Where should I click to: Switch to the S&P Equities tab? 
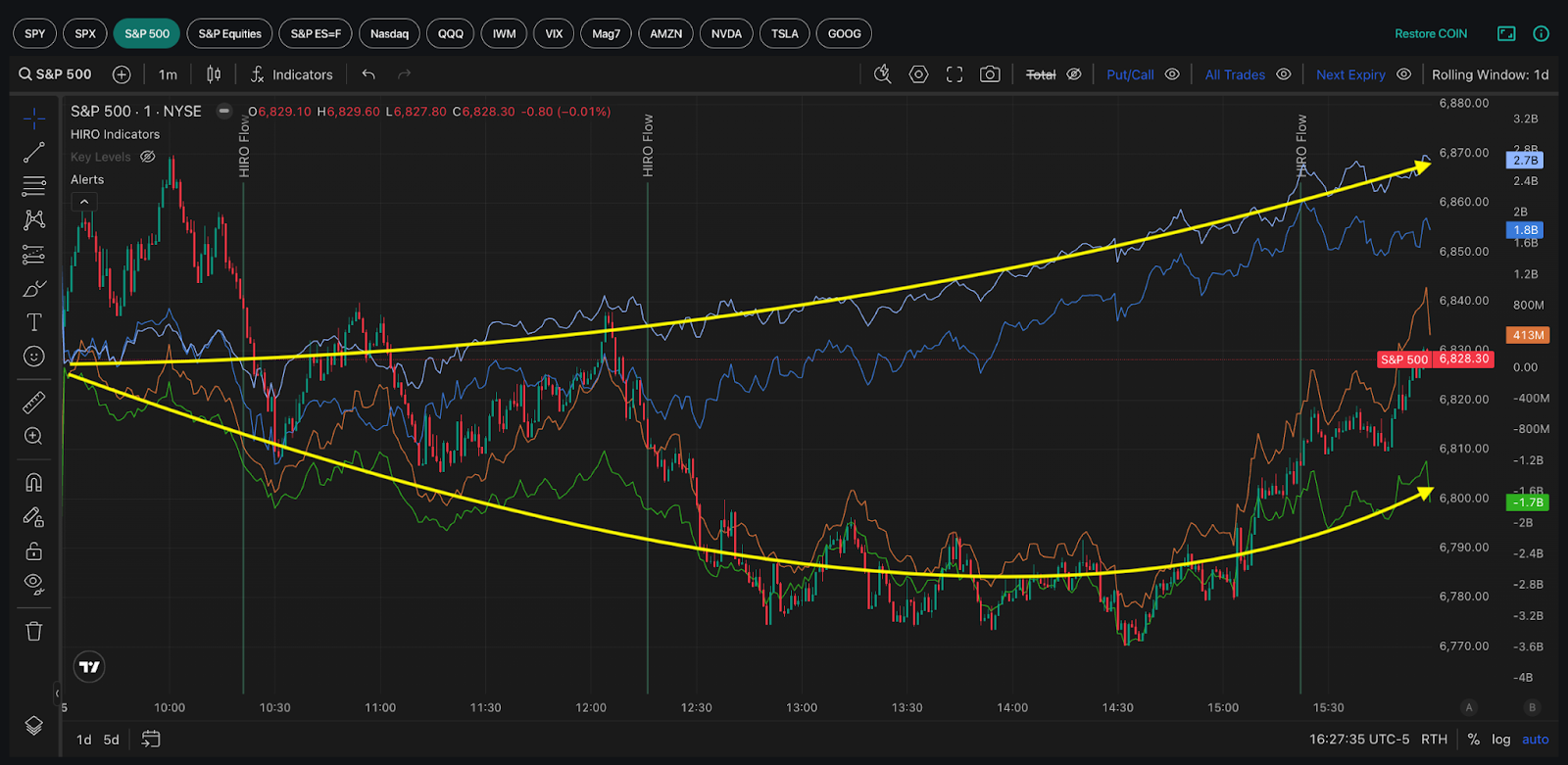230,33
